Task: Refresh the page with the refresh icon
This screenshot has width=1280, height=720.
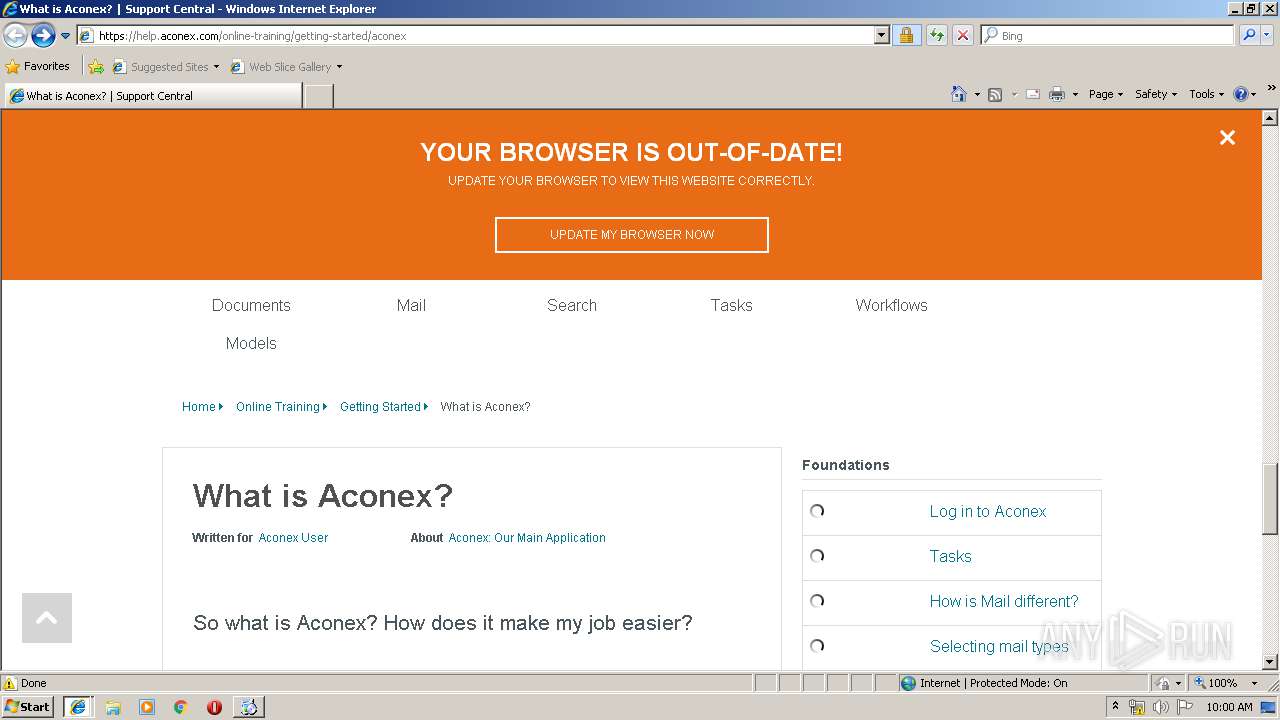Action: 936,36
